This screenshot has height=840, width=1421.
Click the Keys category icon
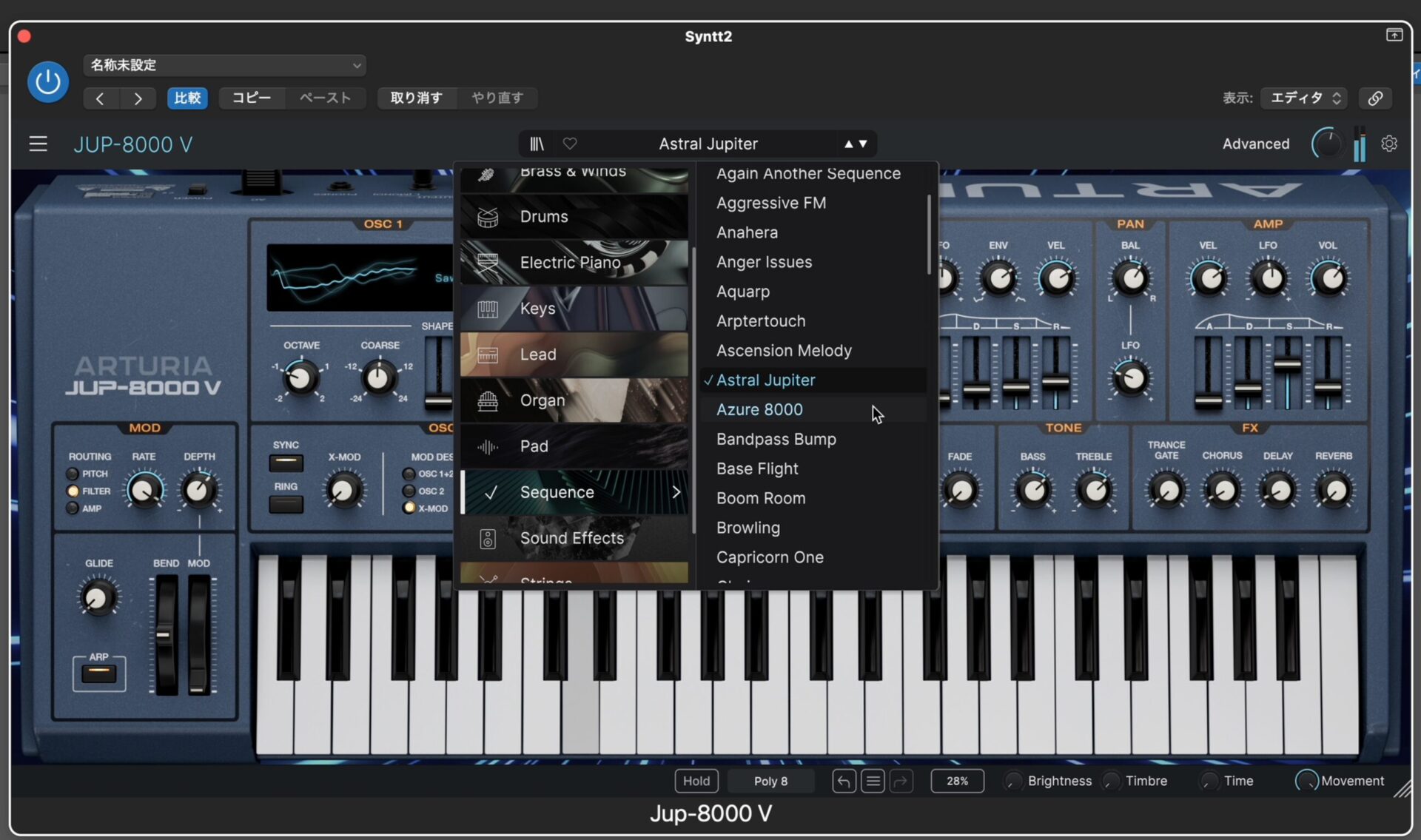tap(487, 309)
